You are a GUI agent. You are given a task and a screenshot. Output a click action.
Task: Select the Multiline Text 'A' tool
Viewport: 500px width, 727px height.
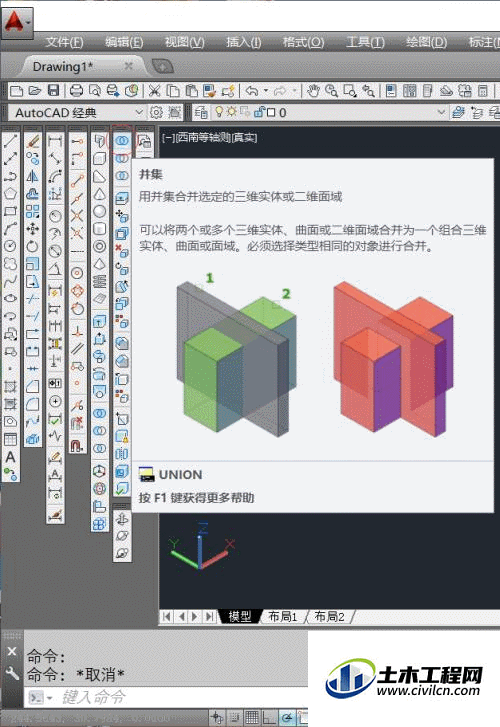click(x=10, y=457)
